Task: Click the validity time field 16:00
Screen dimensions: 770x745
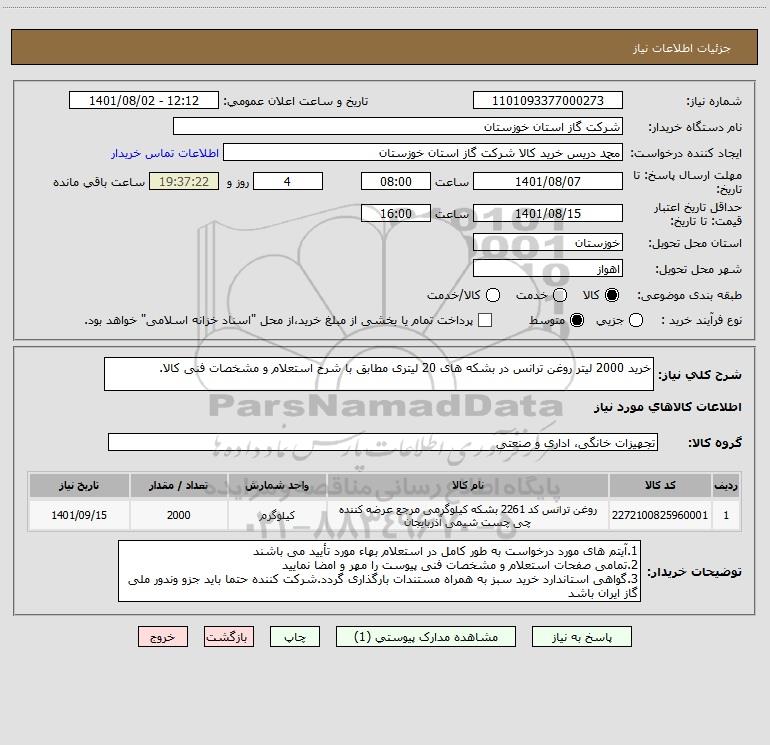Action: tap(396, 213)
